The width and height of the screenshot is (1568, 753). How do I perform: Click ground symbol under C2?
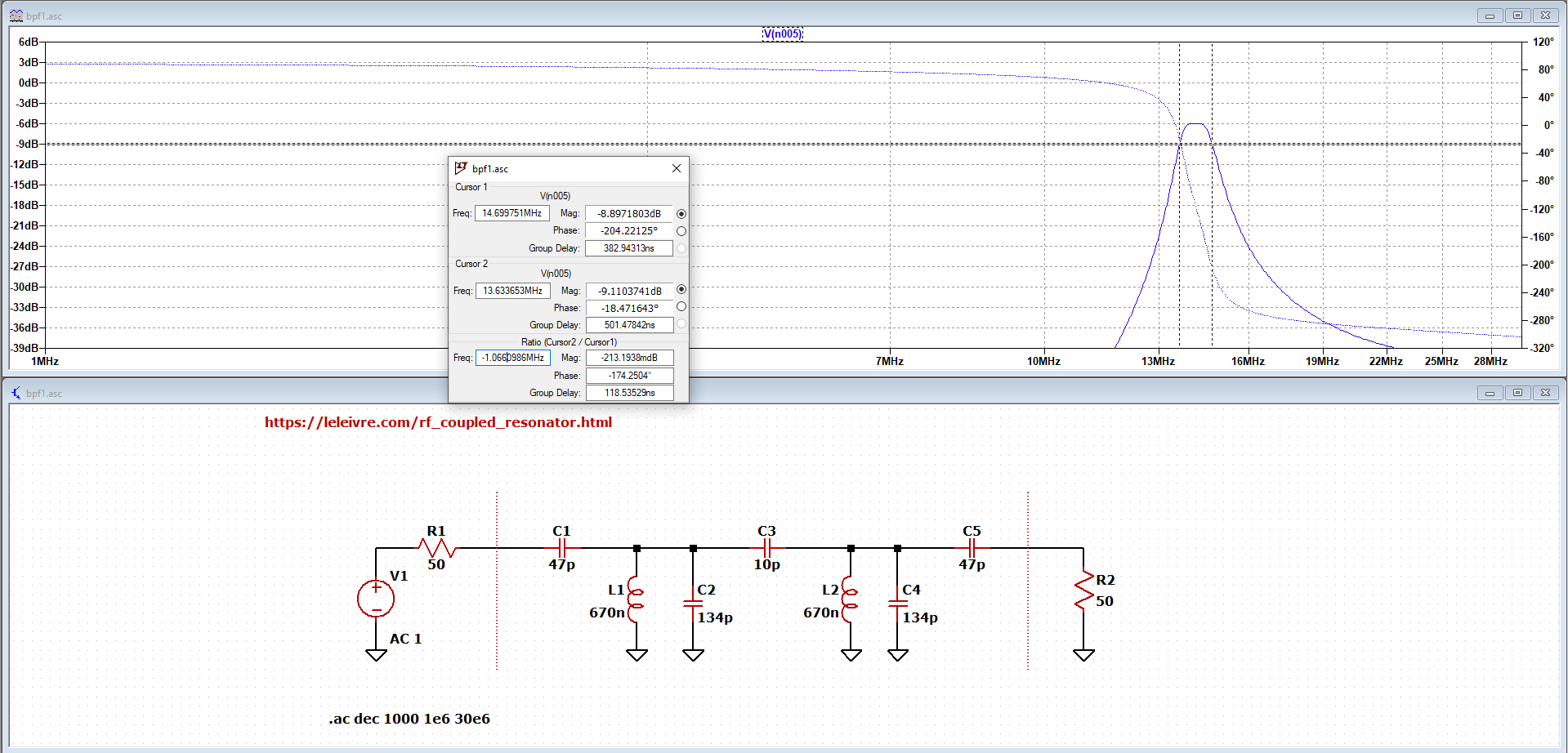pyautogui.click(x=693, y=655)
